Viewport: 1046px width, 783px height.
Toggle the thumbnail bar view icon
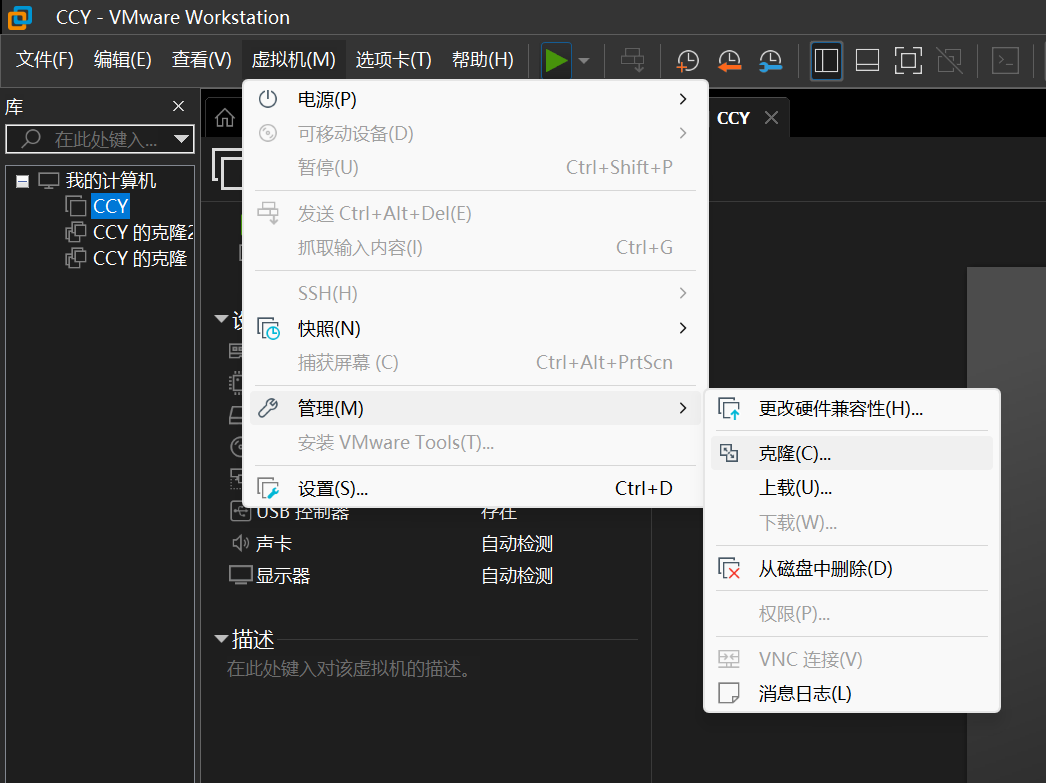tap(867, 61)
